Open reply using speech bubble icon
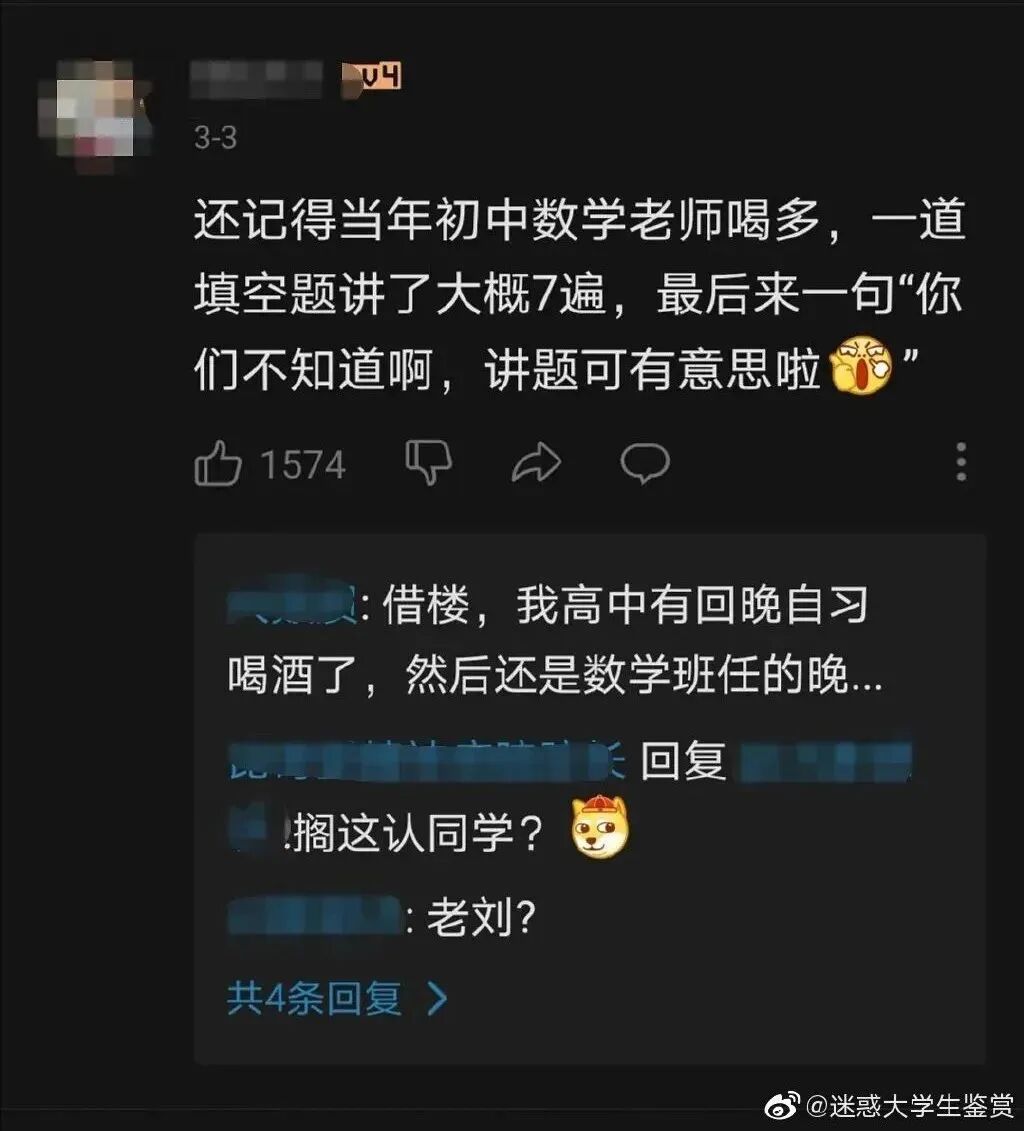 645,462
